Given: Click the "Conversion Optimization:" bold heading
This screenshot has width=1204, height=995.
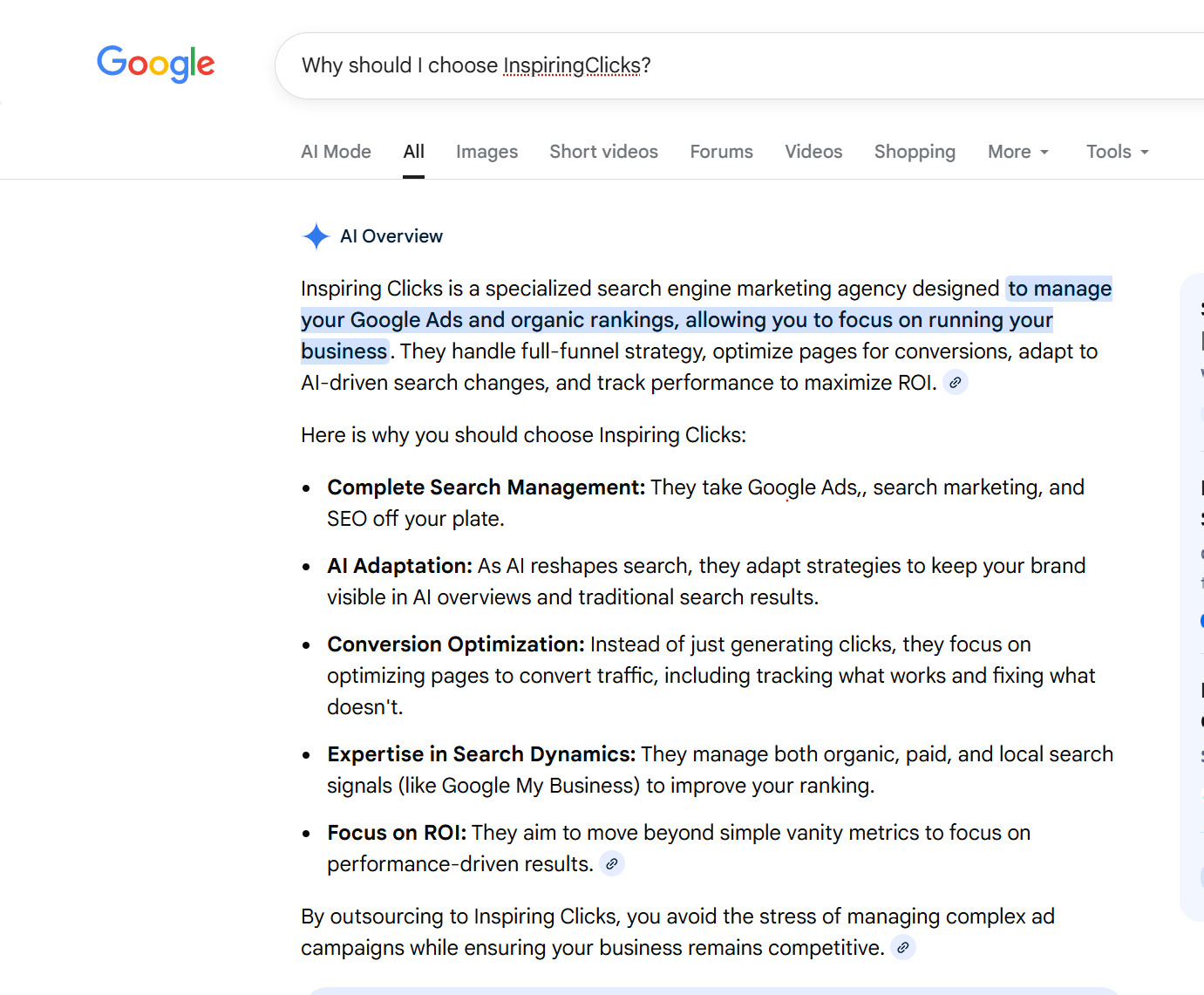Looking at the screenshot, I should point(455,644).
